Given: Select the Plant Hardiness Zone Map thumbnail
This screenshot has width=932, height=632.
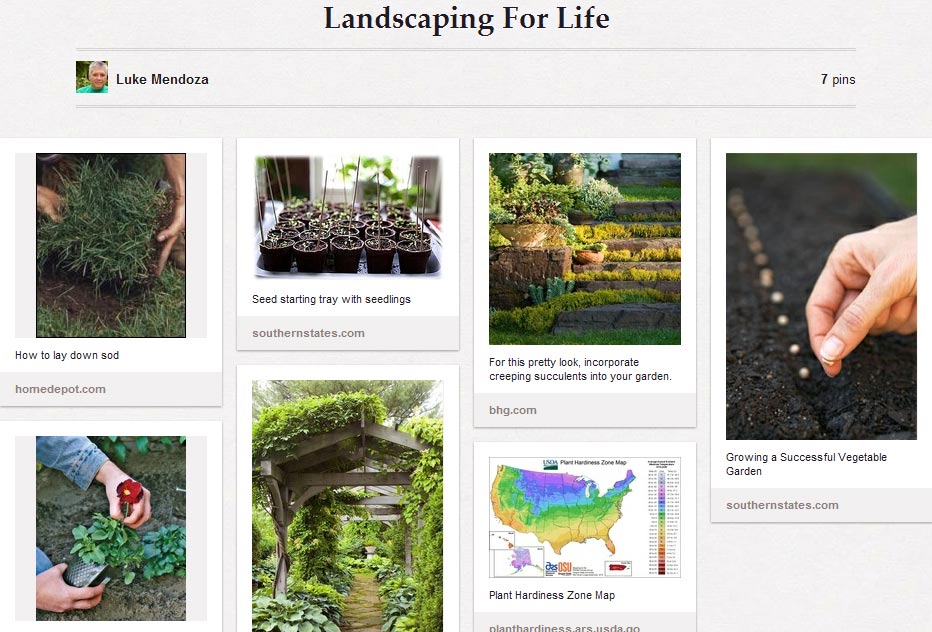Looking at the screenshot, I should tap(584, 516).
